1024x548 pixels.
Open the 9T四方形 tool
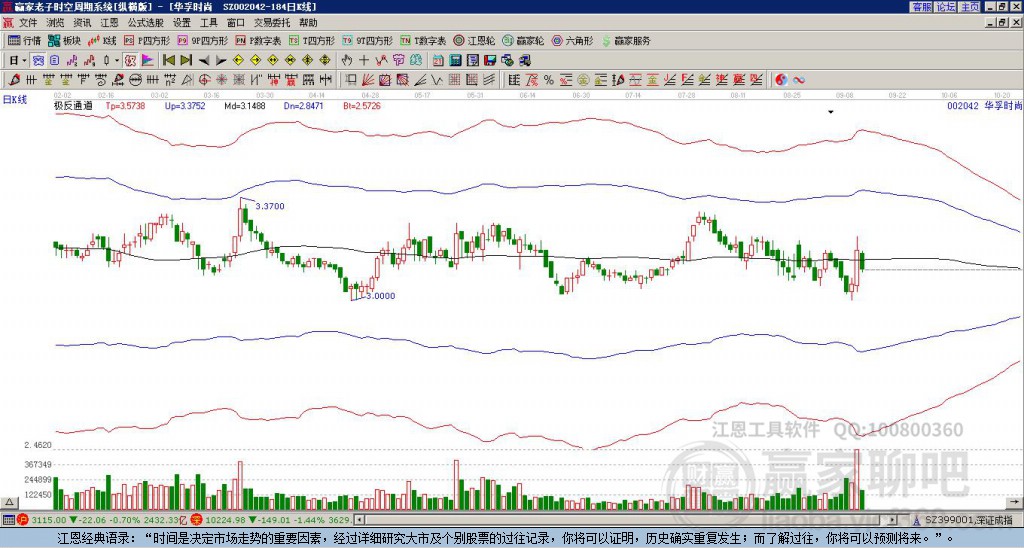367,40
